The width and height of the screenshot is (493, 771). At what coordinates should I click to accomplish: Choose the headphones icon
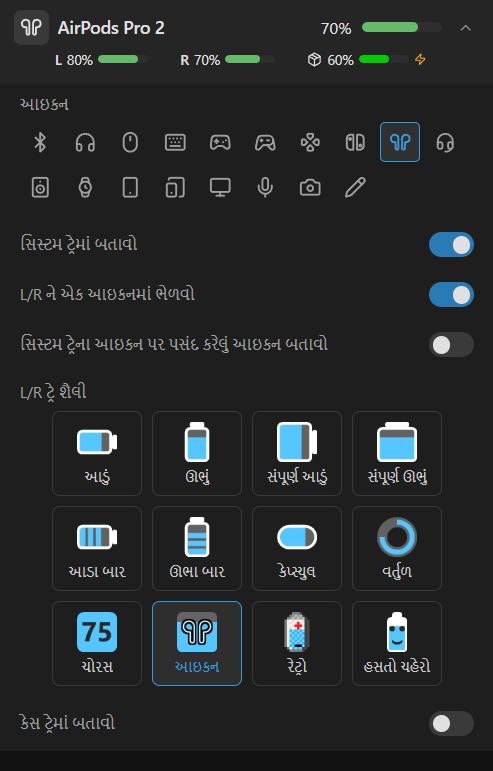pyautogui.click(x=85, y=143)
